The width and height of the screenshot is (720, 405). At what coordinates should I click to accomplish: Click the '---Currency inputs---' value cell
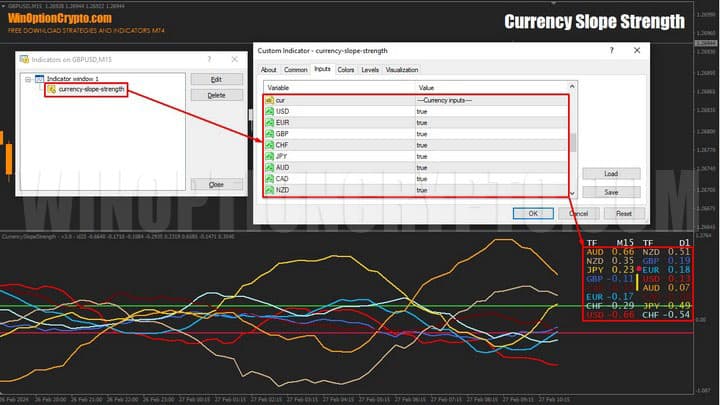491,100
